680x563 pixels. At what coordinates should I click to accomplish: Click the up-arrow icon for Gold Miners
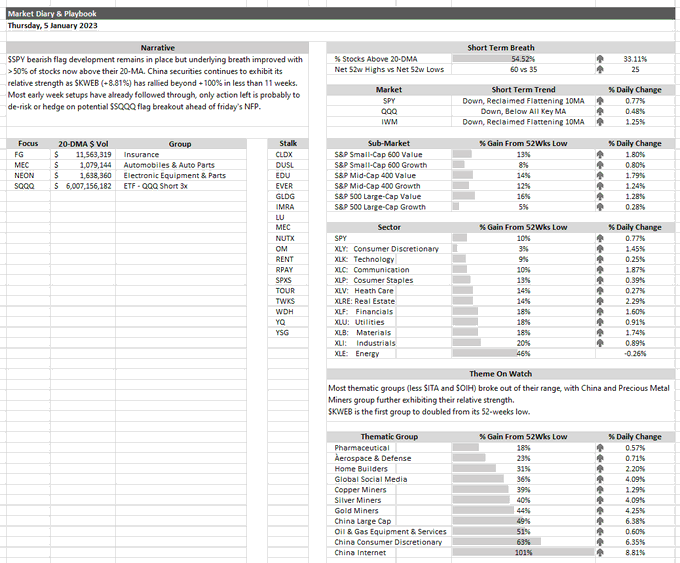(x=600, y=511)
